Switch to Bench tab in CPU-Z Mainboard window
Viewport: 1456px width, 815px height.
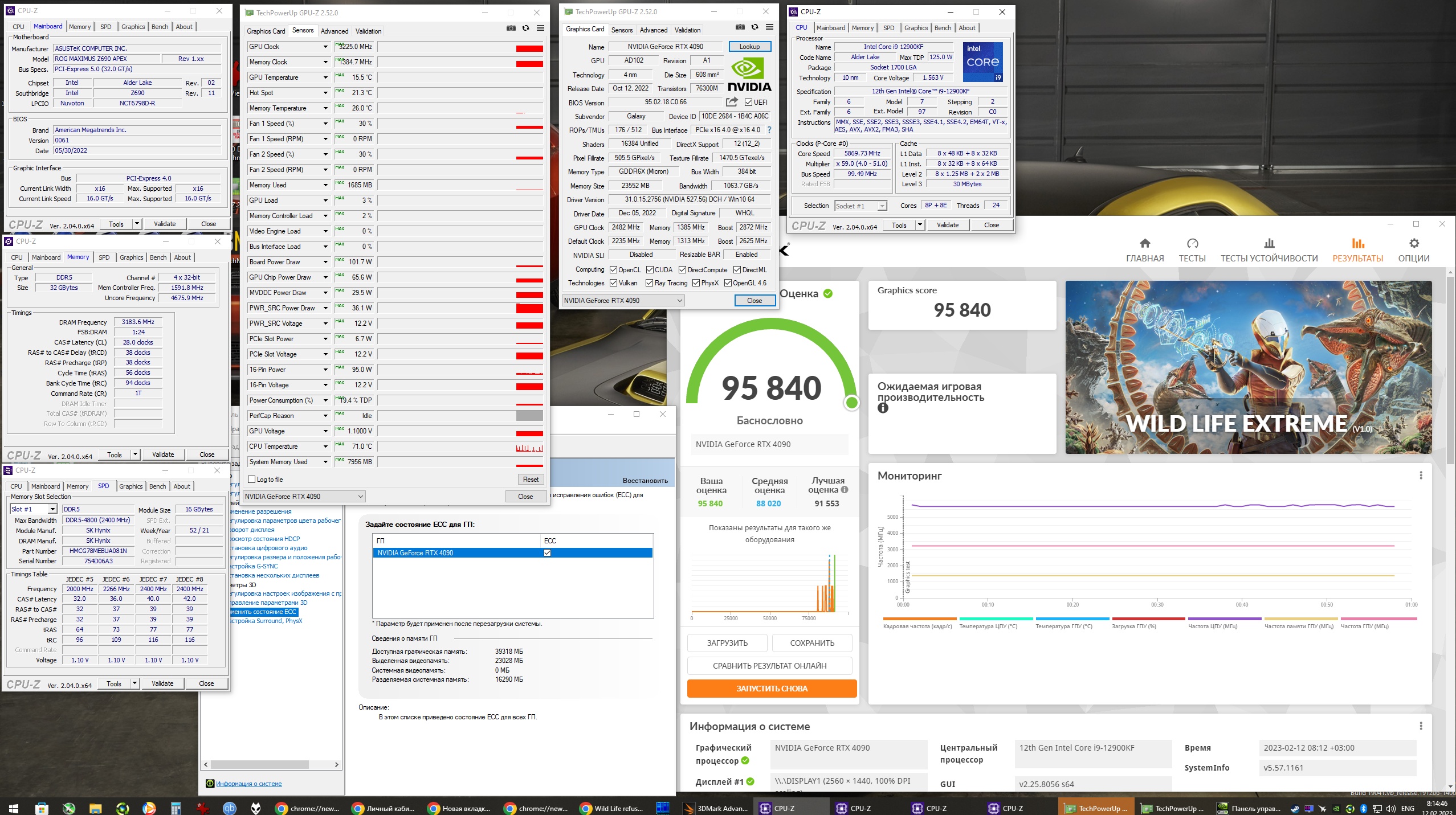pyautogui.click(x=160, y=27)
